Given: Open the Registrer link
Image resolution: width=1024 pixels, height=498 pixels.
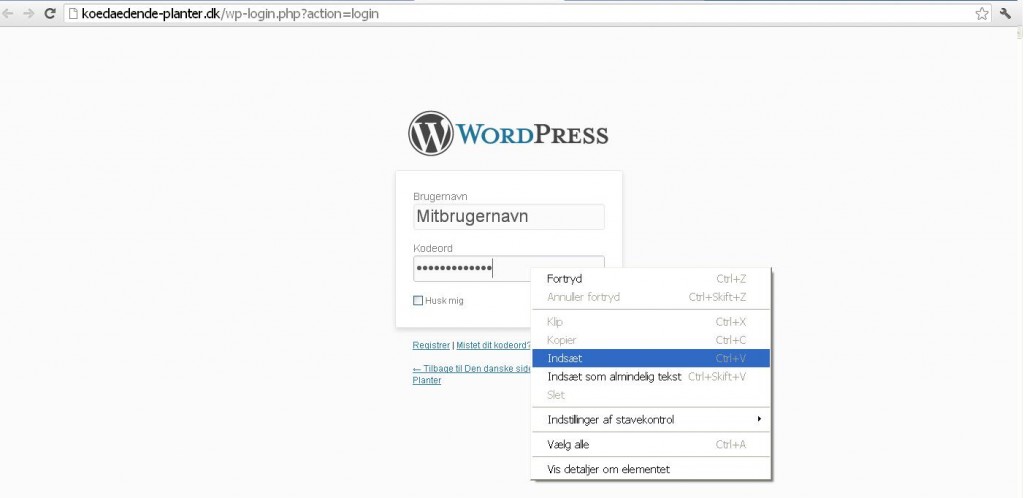Looking at the screenshot, I should tap(431, 345).
